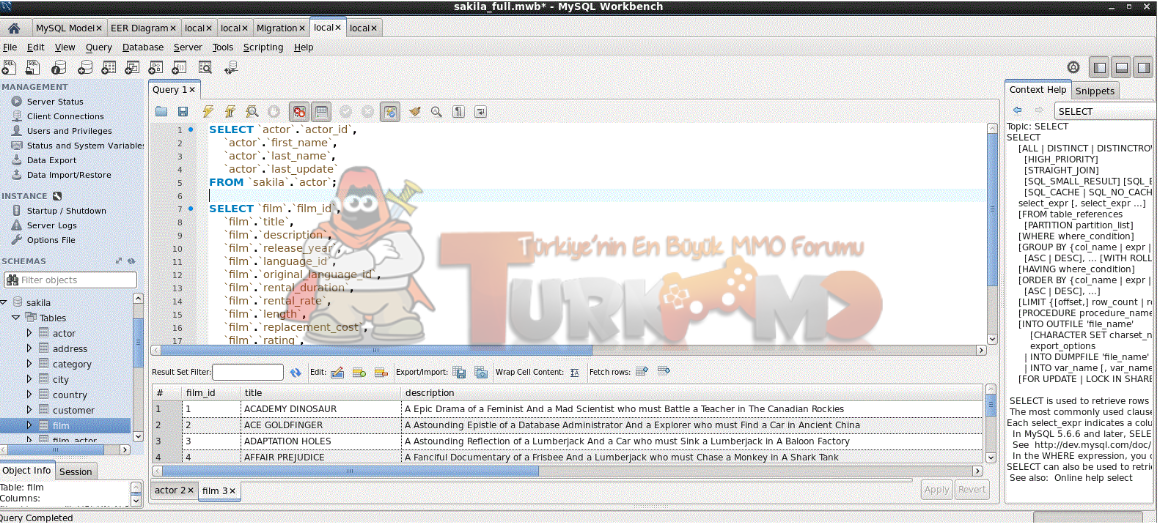This screenshot has height=524, width=1160.
Task: Open an SQL script file icon
Action: [33, 68]
